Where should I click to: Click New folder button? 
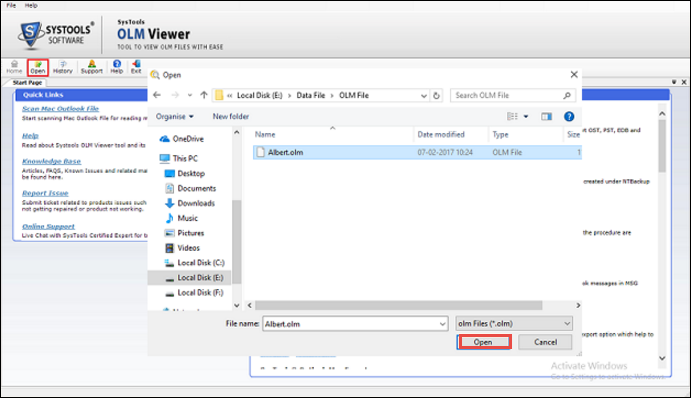click(231, 116)
